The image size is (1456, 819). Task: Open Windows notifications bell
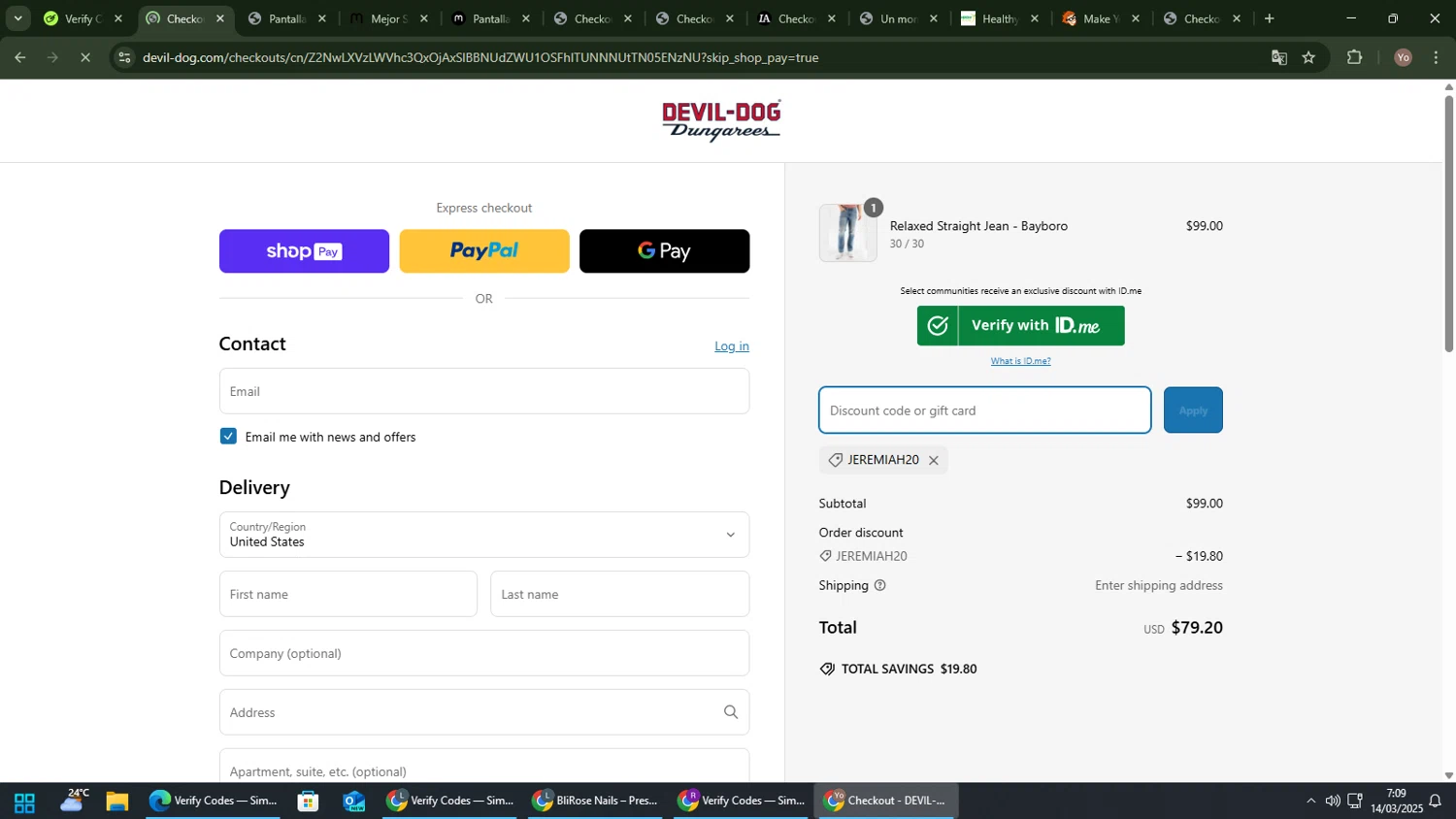tap(1435, 802)
